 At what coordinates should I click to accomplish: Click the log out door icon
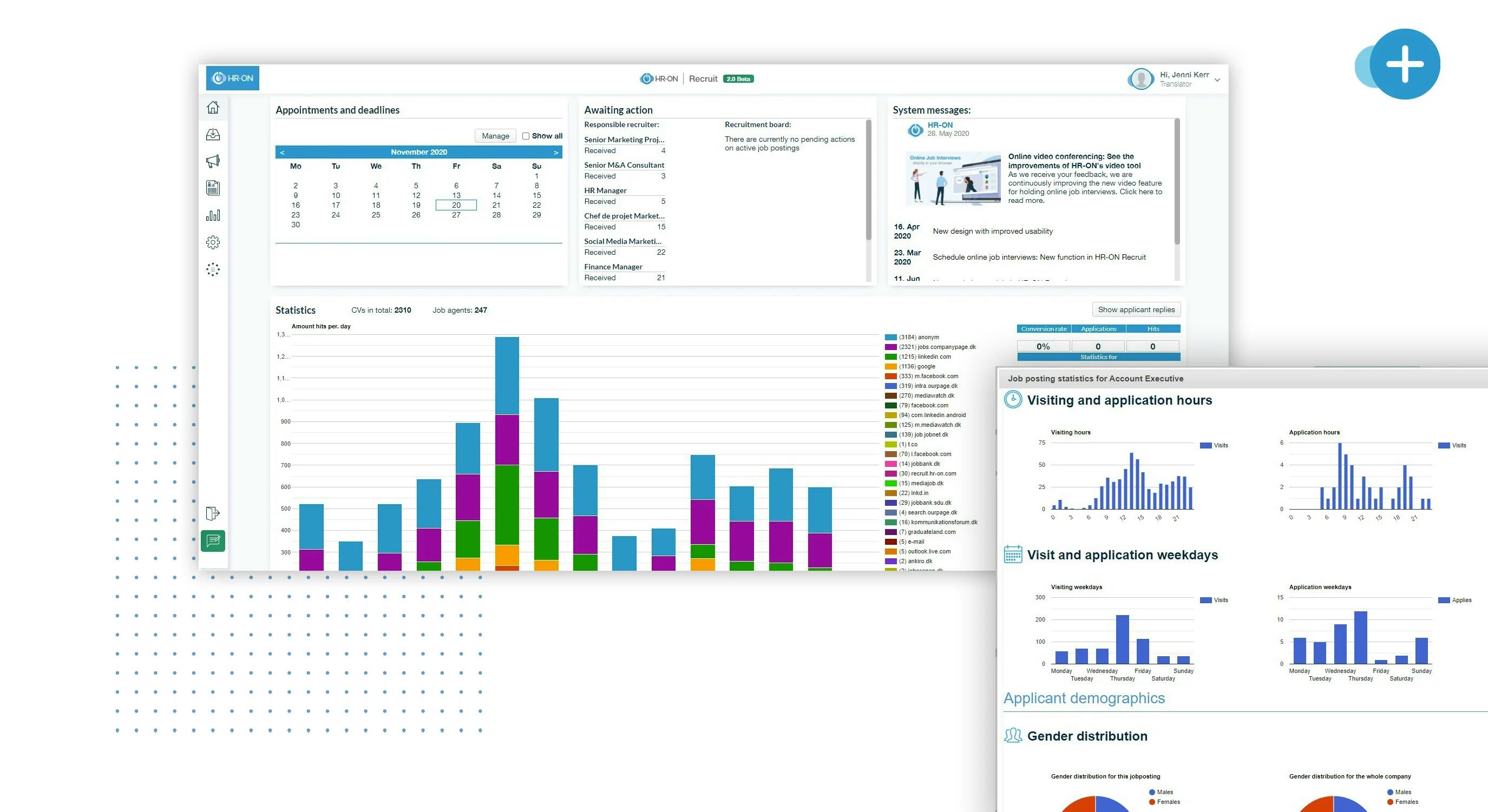click(213, 513)
